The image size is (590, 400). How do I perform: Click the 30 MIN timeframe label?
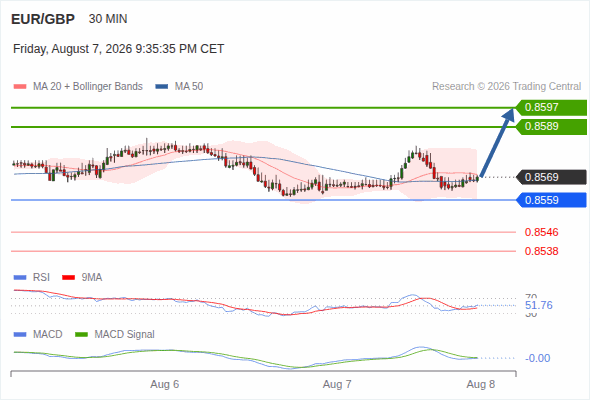click(108, 19)
